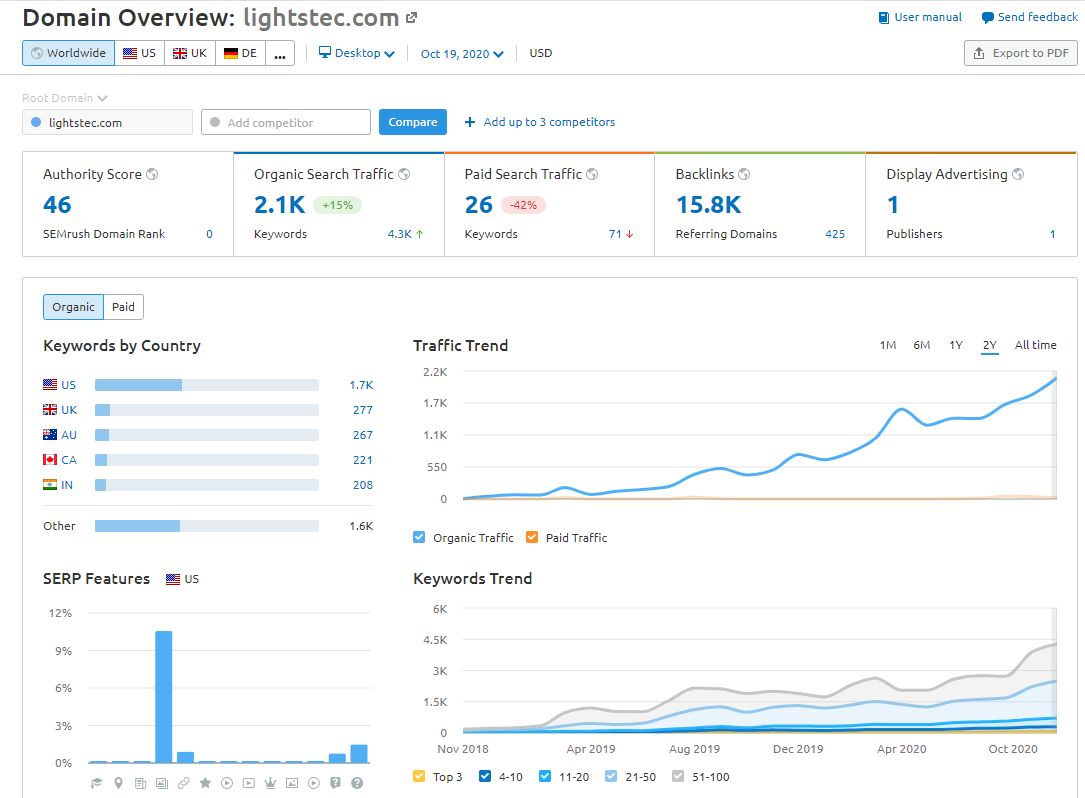This screenshot has width=1085, height=798.
Task: Click the 15.8K backlinks number
Action: (708, 205)
